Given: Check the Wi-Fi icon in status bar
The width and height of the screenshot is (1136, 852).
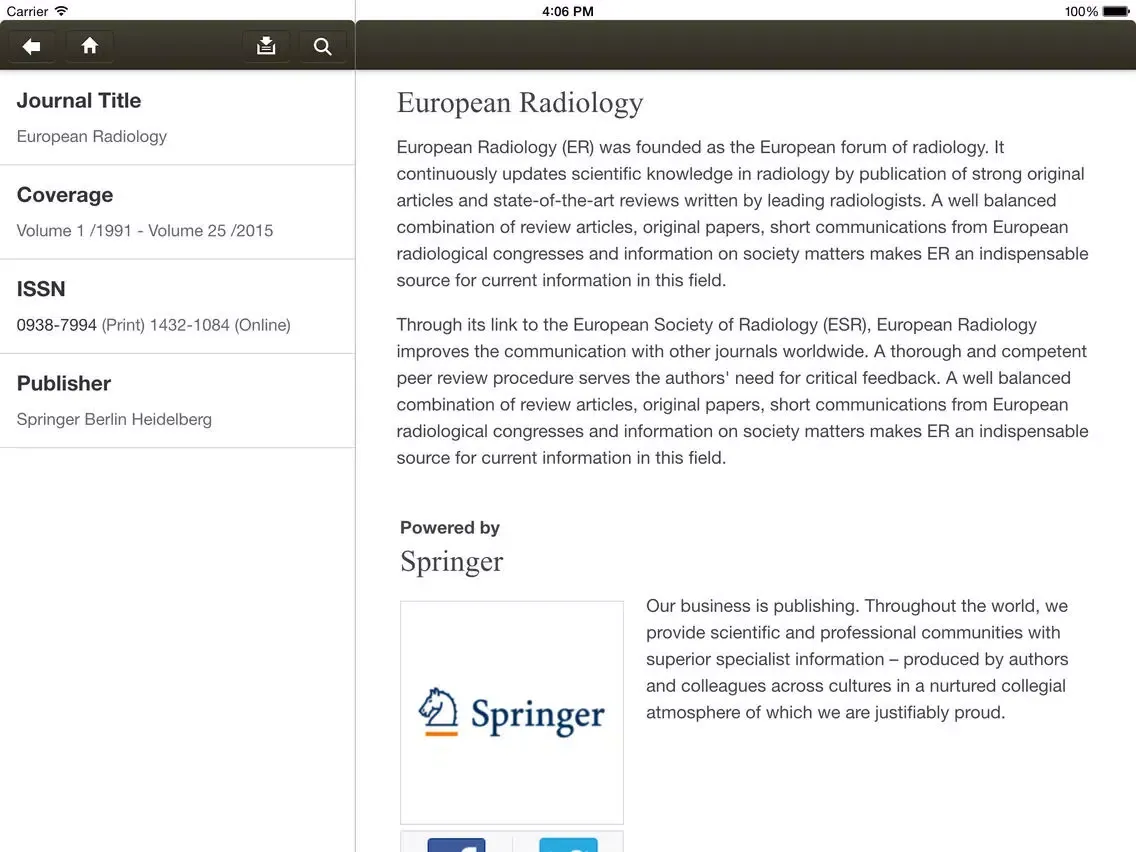Looking at the screenshot, I should click(62, 10).
